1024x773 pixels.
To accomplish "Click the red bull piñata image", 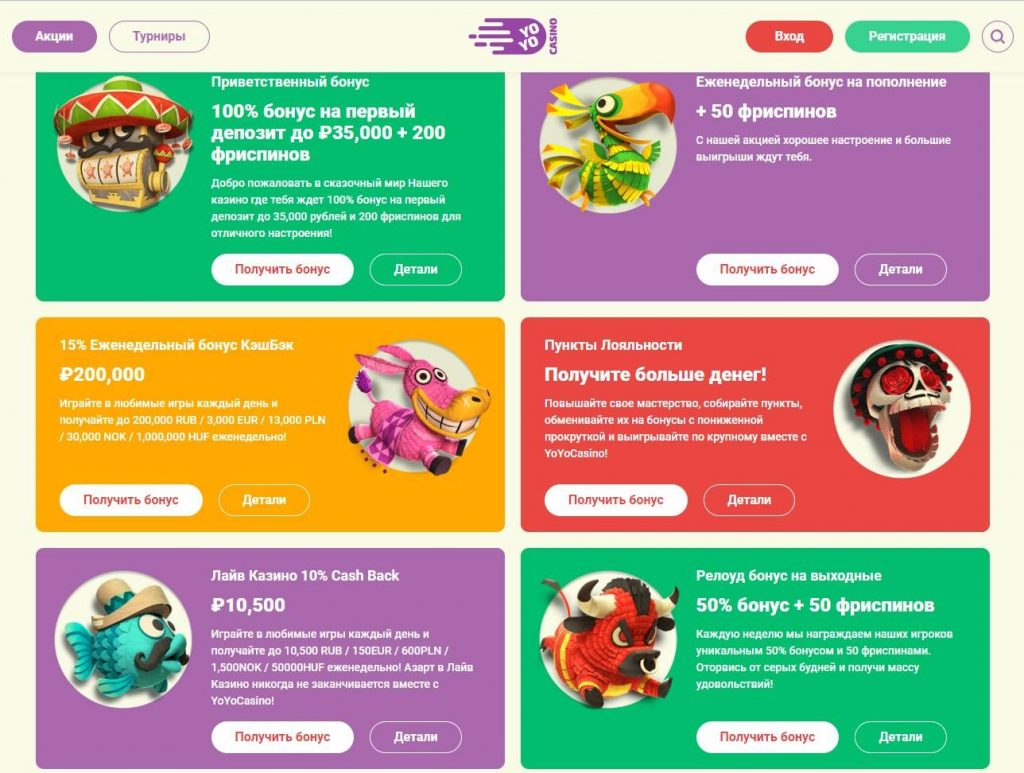I will pyautogui.click(x=608, y=640).
